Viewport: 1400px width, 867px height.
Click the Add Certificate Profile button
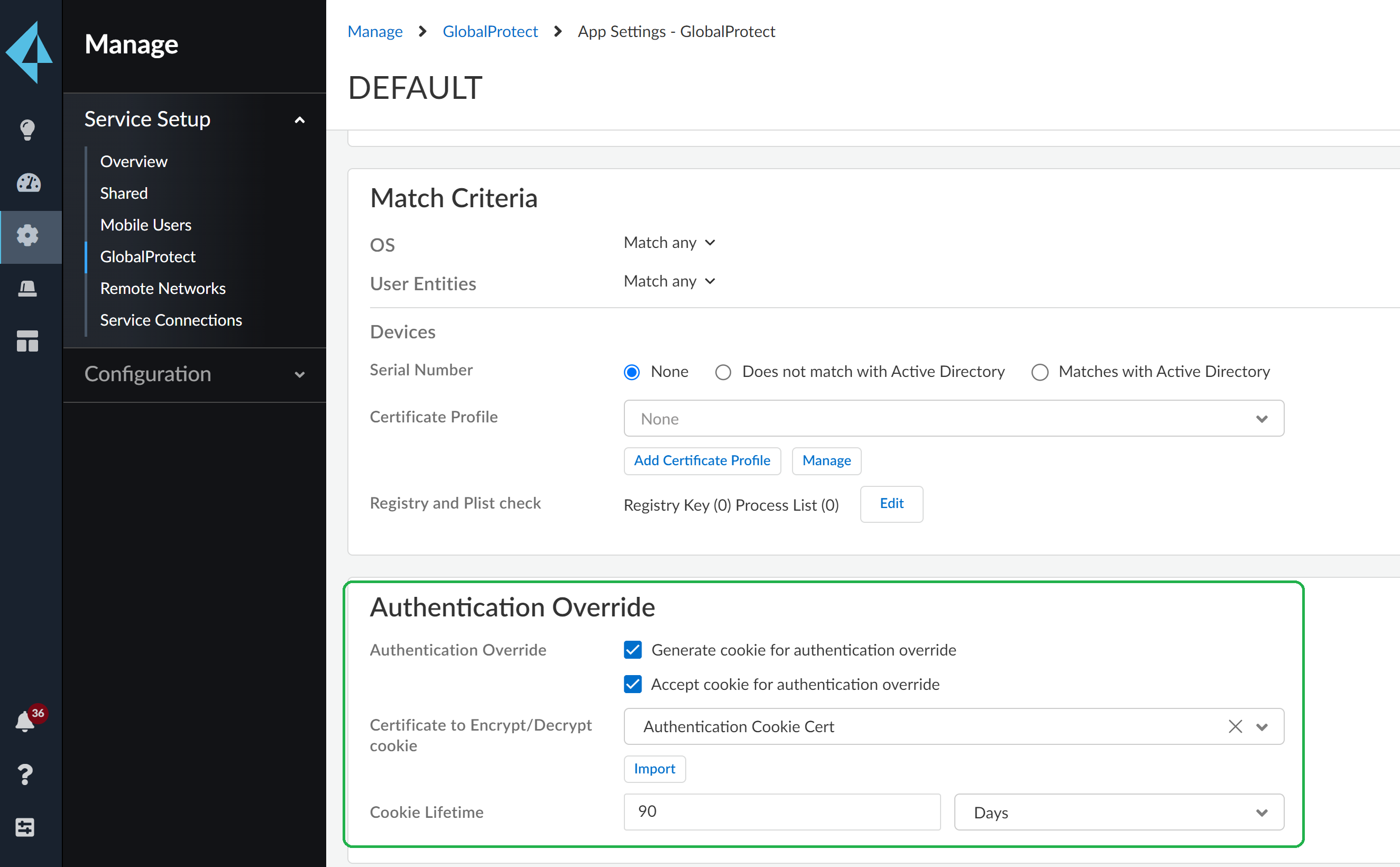pos(702,460)
